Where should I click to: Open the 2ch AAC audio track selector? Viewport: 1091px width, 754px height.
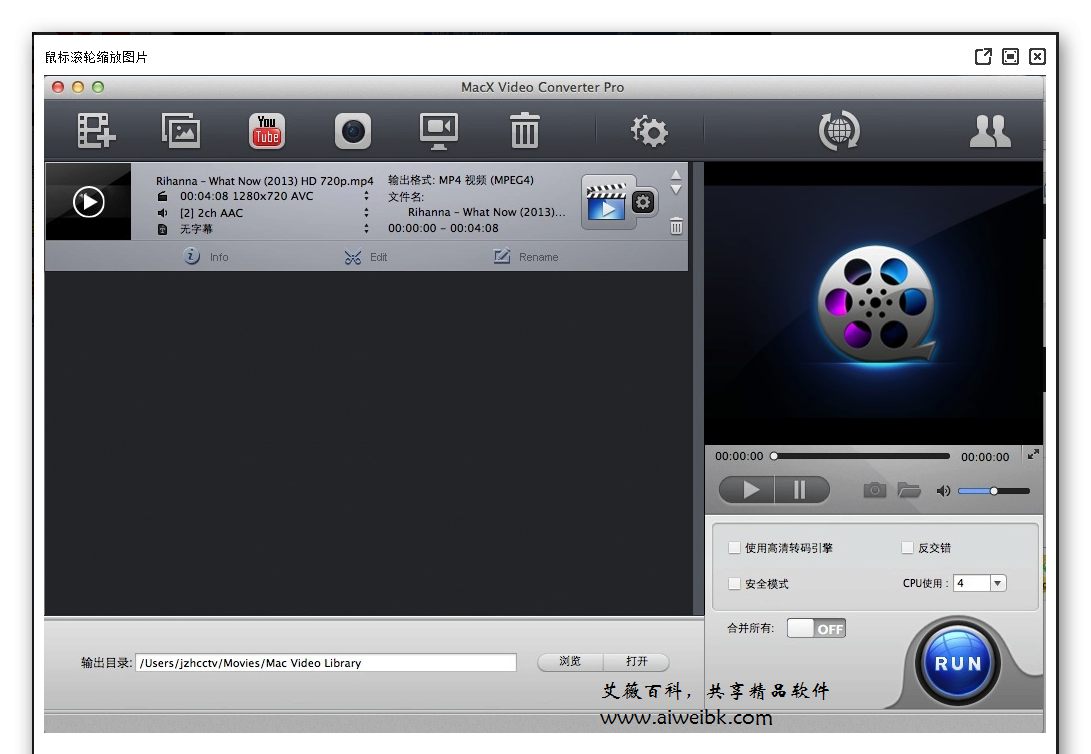coord(366,213)
